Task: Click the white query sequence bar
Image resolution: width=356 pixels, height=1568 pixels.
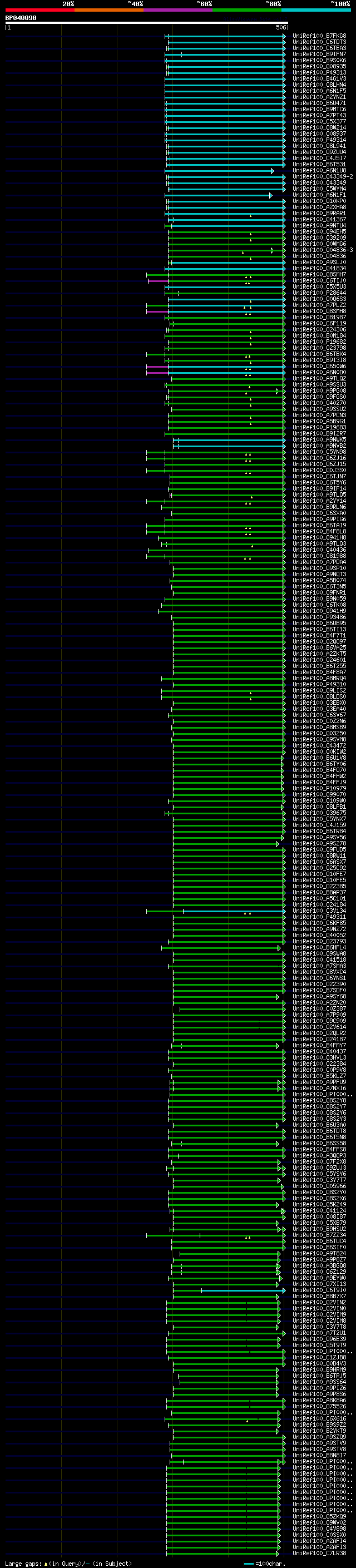Action: tap(147, 23)
